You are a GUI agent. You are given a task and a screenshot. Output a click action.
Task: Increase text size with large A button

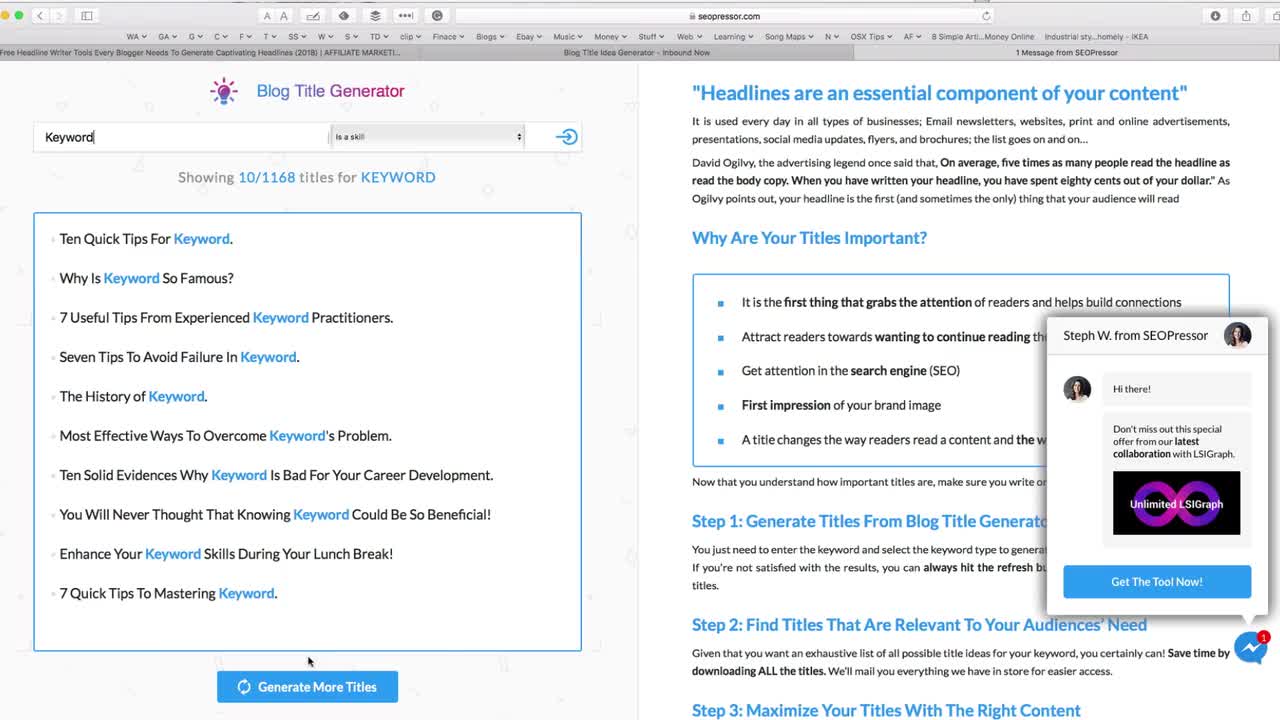pyautogui.click(x=284, y=16)
